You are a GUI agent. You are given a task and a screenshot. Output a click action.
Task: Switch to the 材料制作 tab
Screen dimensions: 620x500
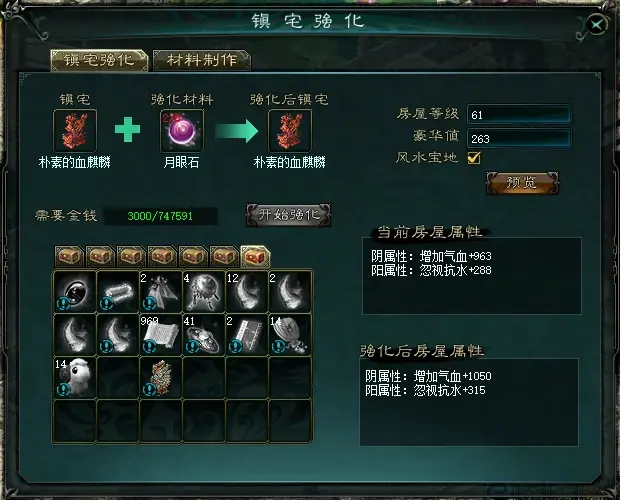202,60
